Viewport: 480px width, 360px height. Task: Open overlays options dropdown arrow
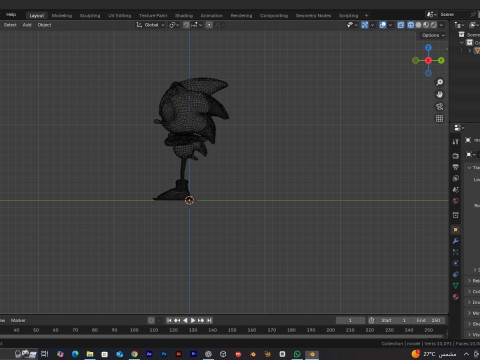[x=390, y=25]
